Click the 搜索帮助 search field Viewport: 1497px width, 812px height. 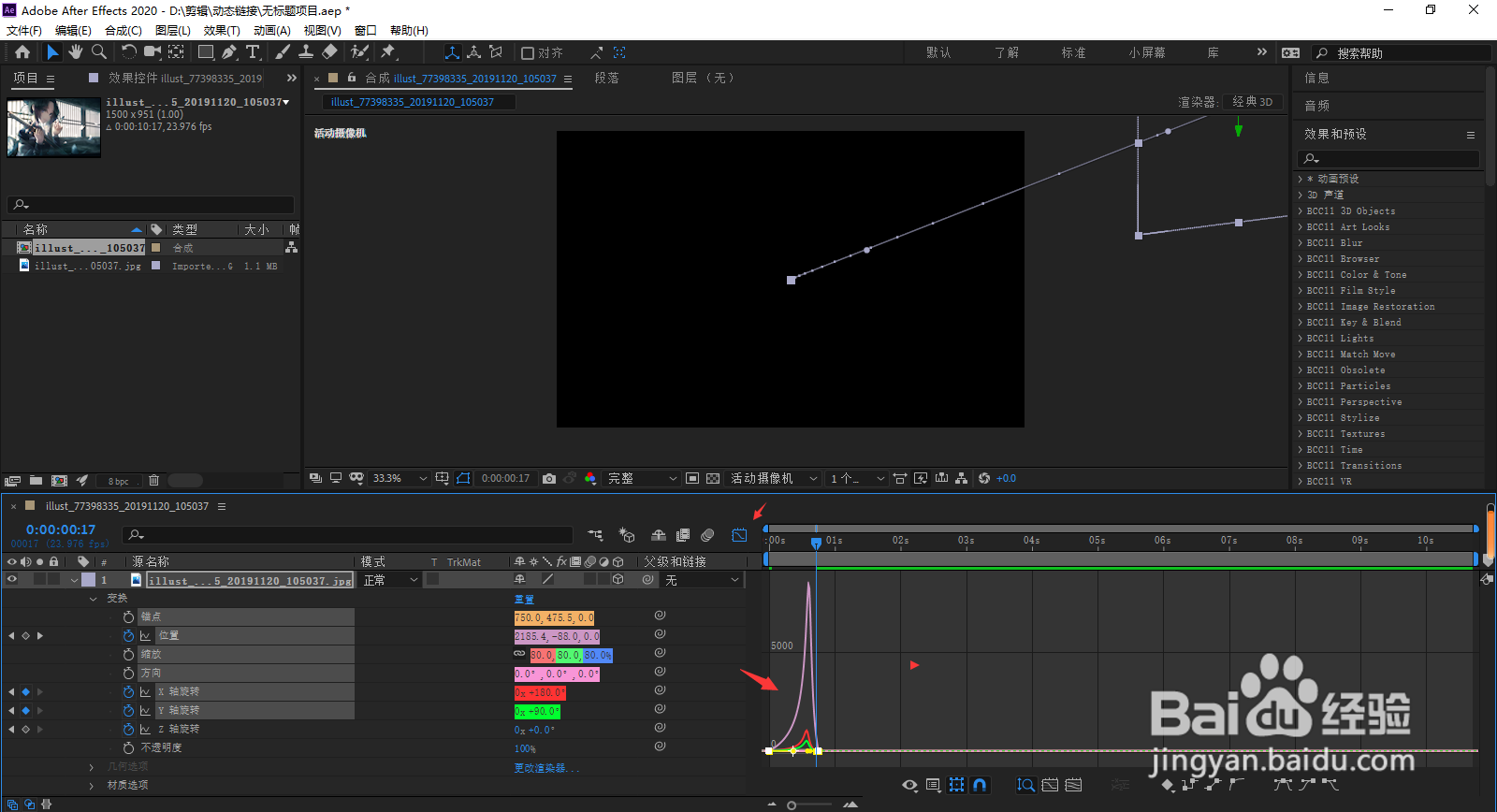coord(1402,53)
